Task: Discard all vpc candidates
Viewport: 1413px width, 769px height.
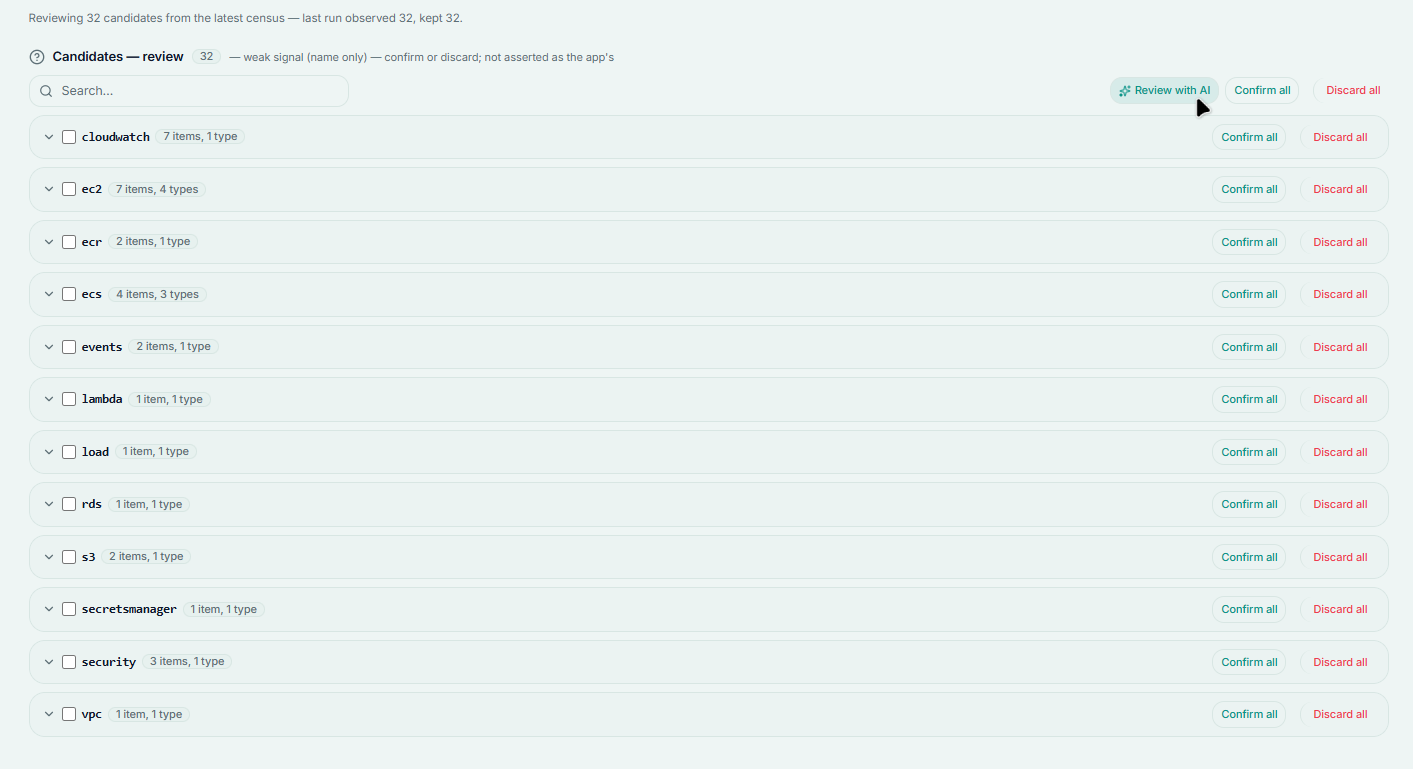Action: [1340, 714]
